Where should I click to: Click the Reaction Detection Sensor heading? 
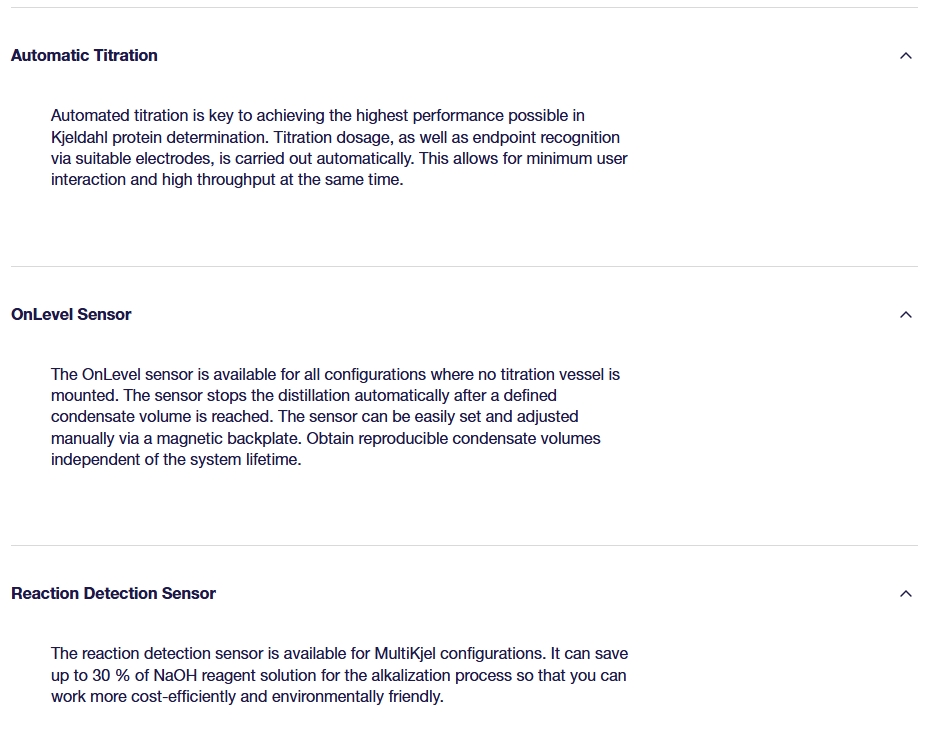(113, 594)
